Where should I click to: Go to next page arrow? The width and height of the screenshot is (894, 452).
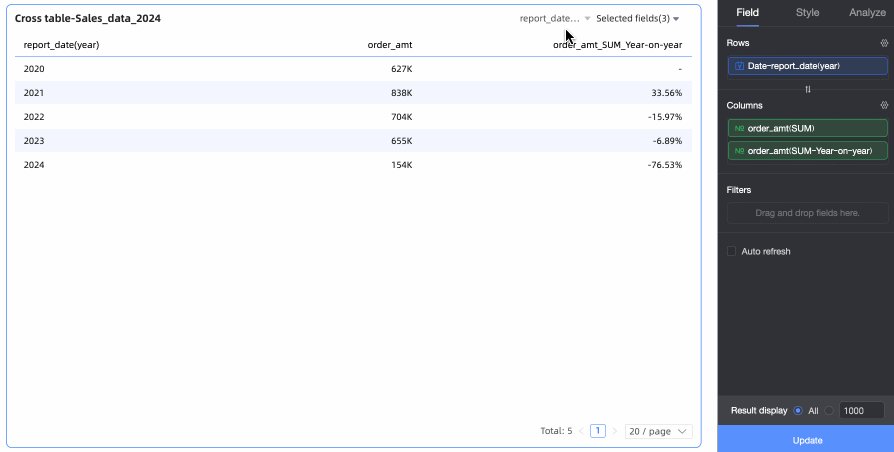614,431
